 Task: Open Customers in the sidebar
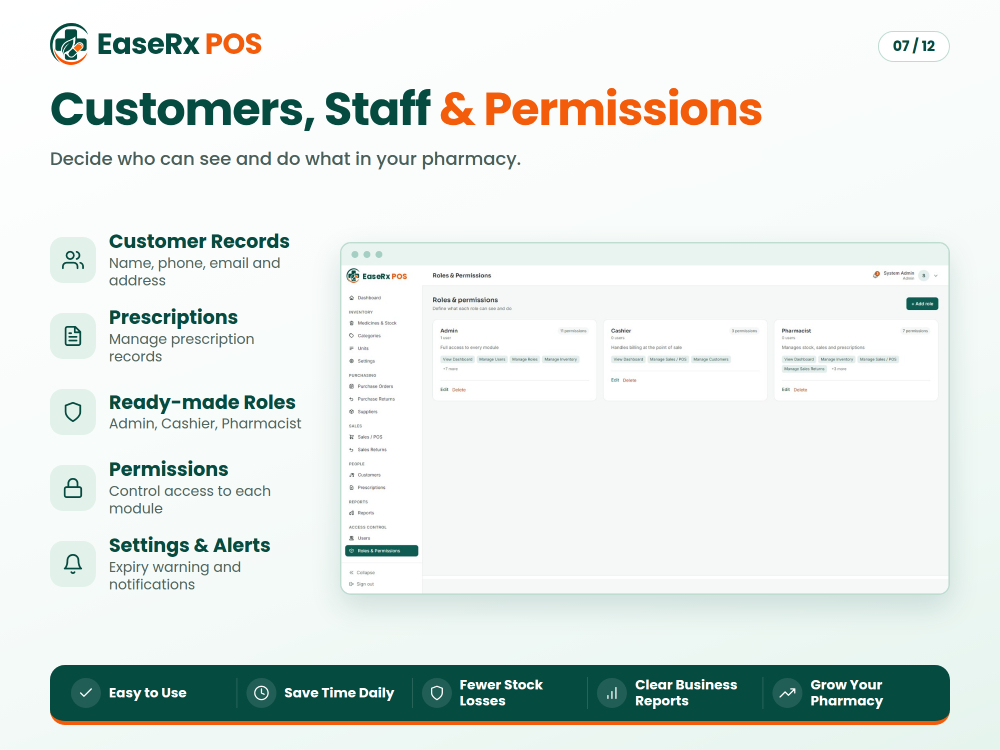(x=365, y=475)
